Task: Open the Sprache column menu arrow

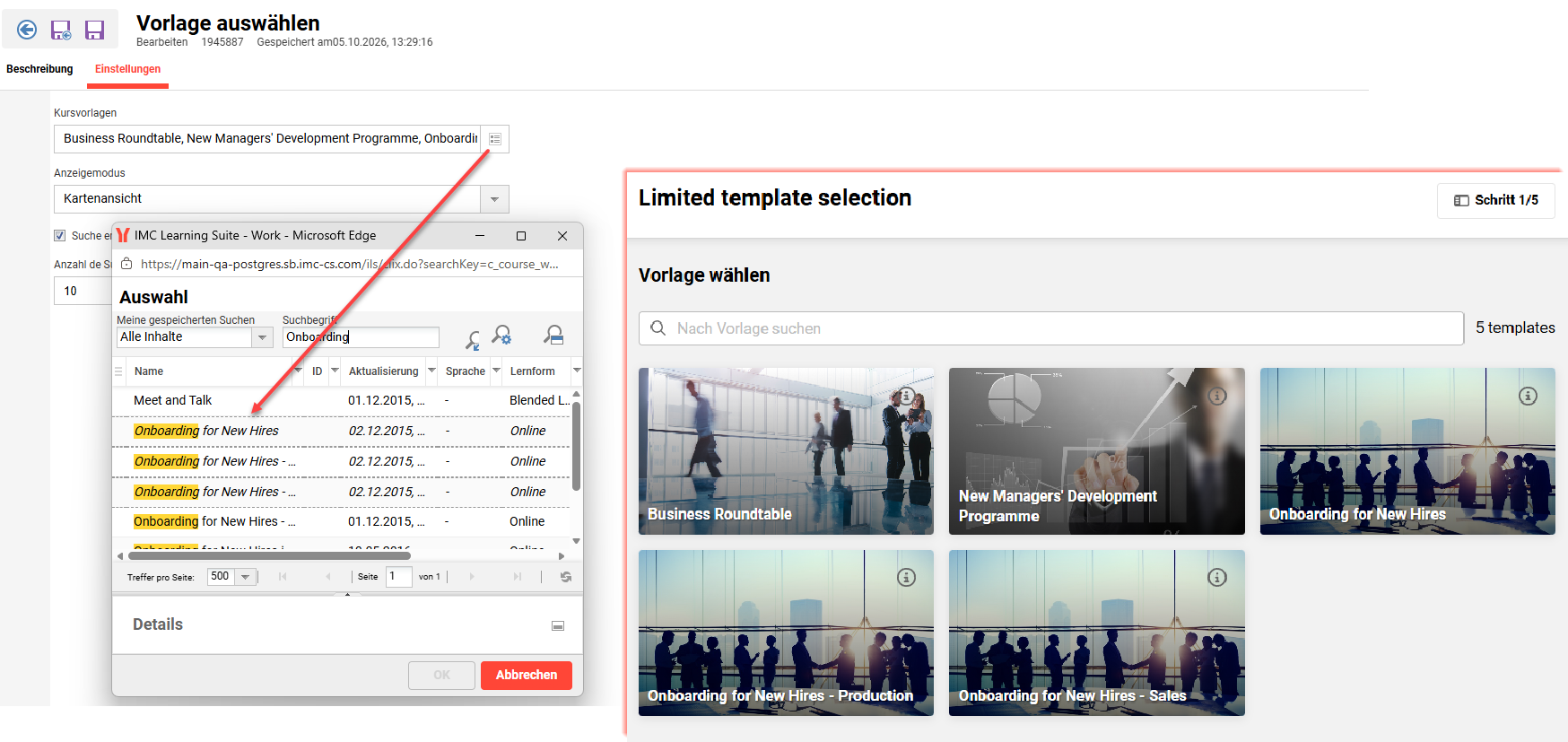Action: [x=496, y=371]
